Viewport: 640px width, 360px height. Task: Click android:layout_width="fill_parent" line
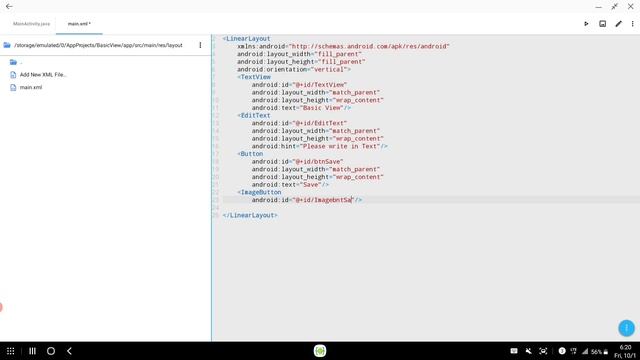[x=299, y=54]
